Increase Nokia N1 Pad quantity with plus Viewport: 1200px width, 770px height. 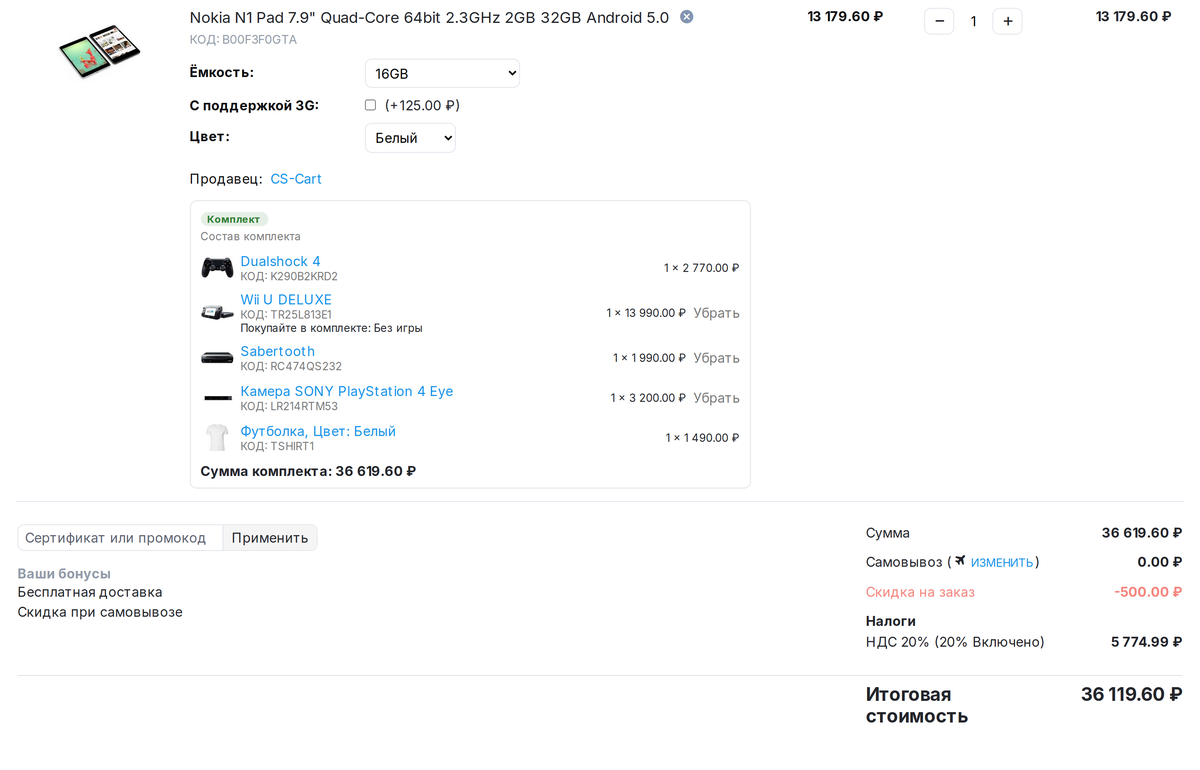1007,21
